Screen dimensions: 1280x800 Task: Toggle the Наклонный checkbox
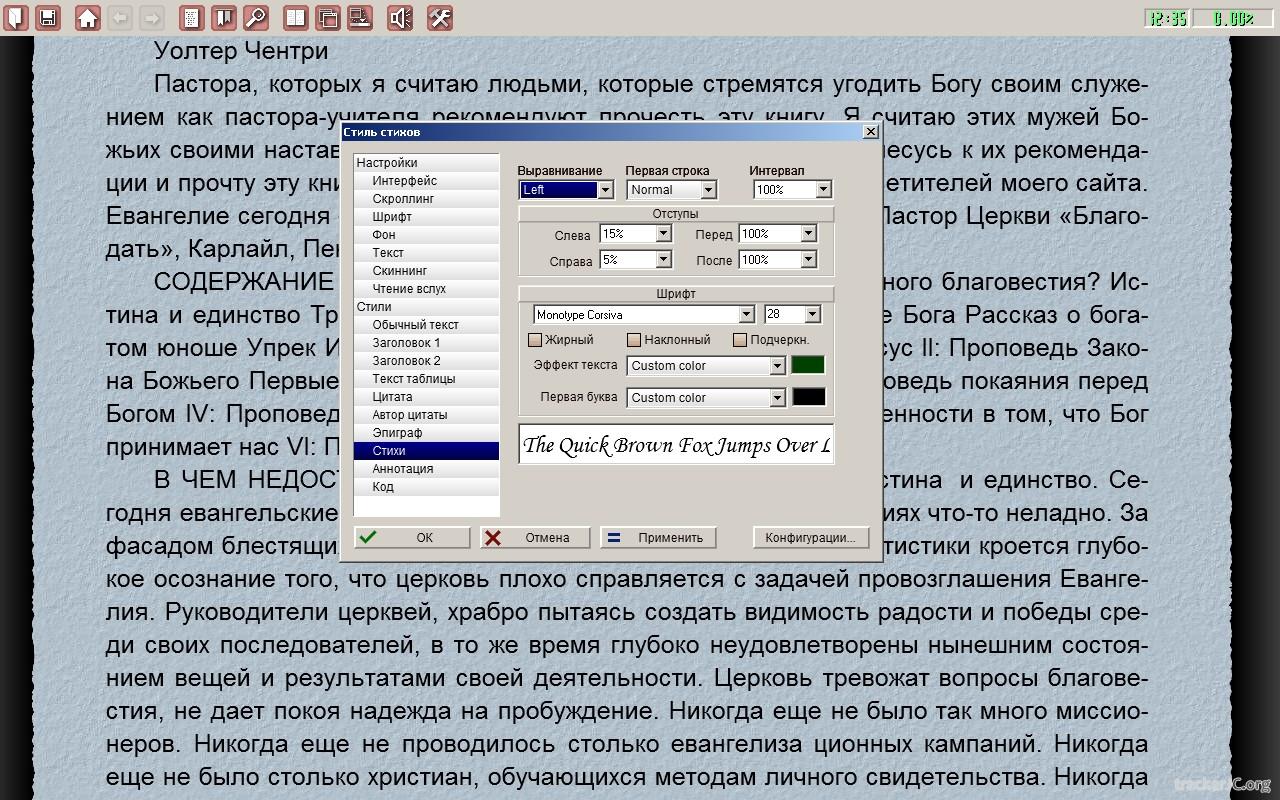coord(634,340)
